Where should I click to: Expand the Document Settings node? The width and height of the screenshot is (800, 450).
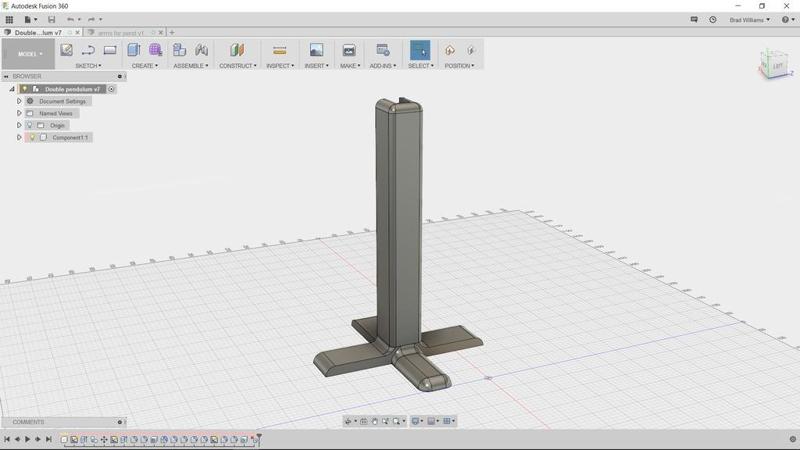click(19, 101)
